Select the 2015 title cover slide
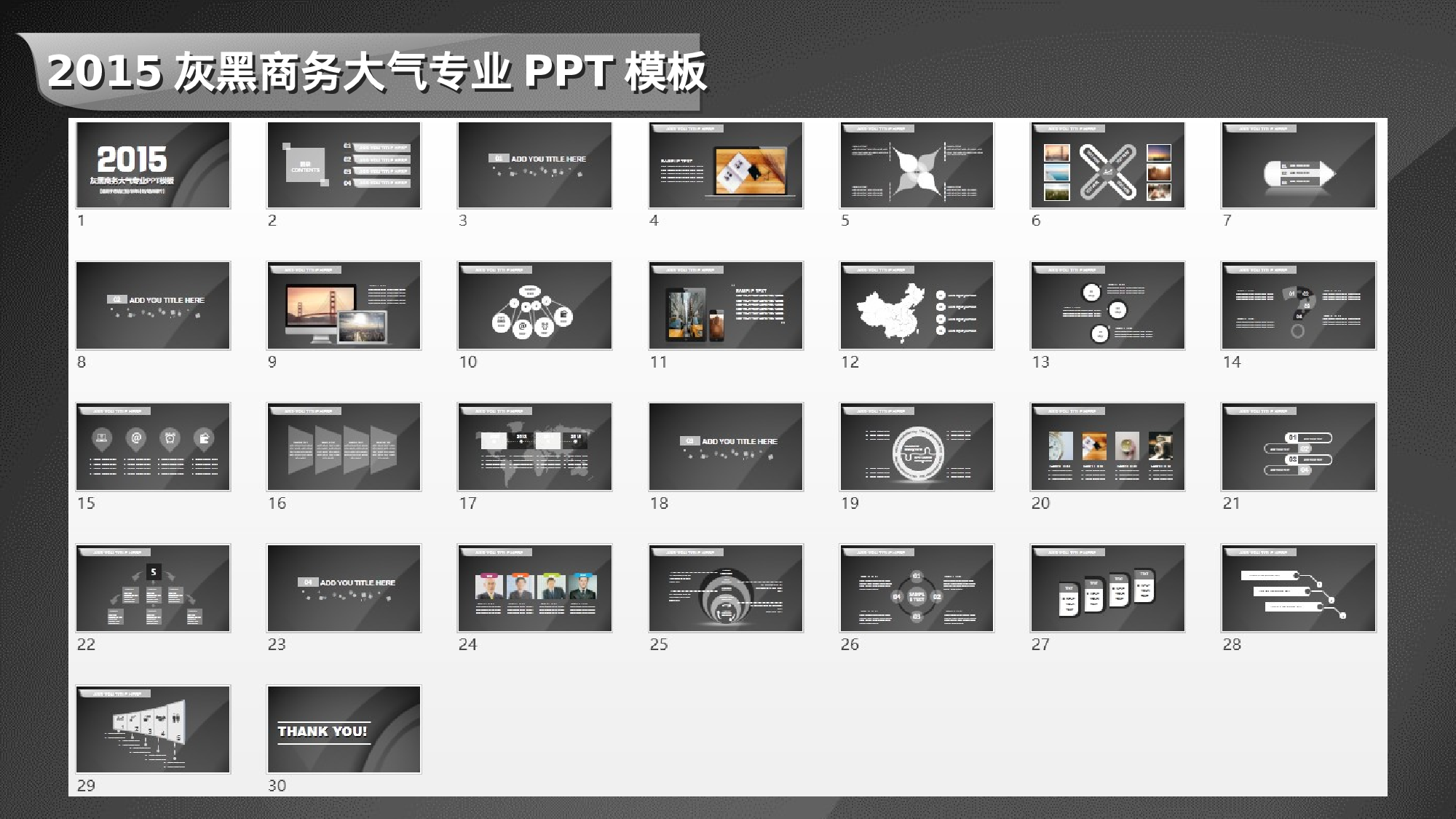Image resolution: width=1456 pixels, height=819 pixels. tap(153, 165)
